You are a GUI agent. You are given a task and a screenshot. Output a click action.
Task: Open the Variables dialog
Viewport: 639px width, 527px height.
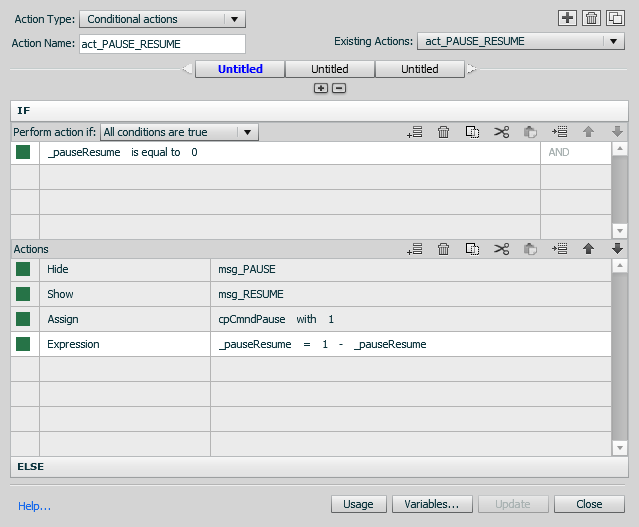pos(432,504)
